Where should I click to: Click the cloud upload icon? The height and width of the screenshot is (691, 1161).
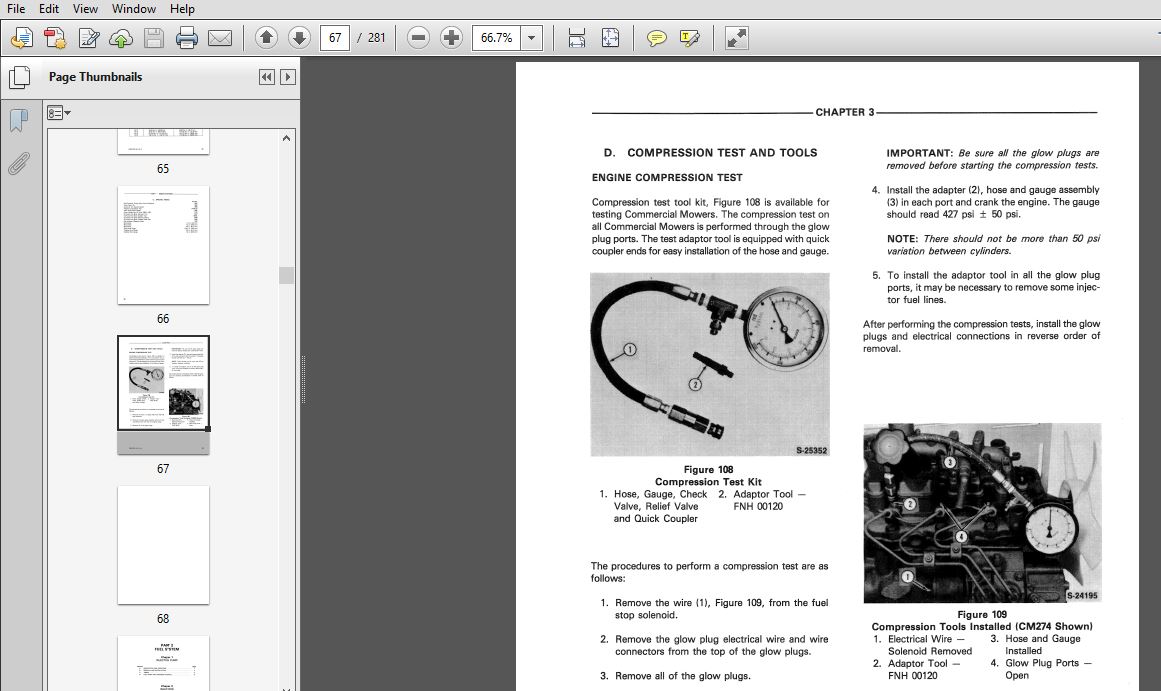point(121,38)
